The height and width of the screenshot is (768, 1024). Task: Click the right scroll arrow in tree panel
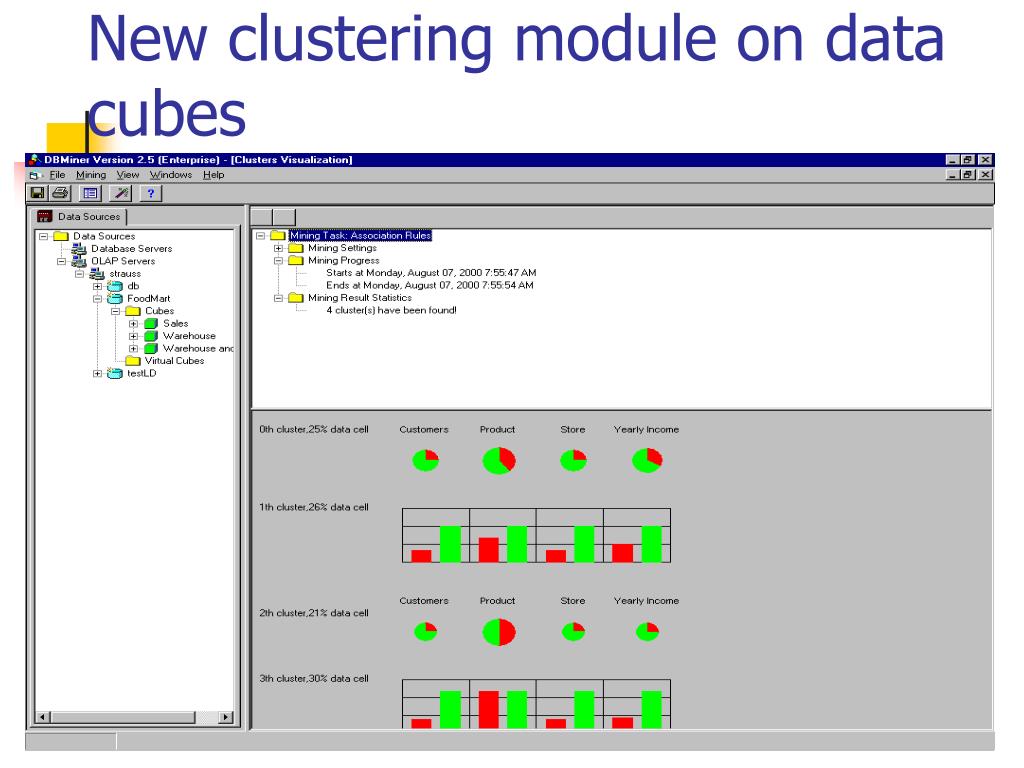(225, 717)
